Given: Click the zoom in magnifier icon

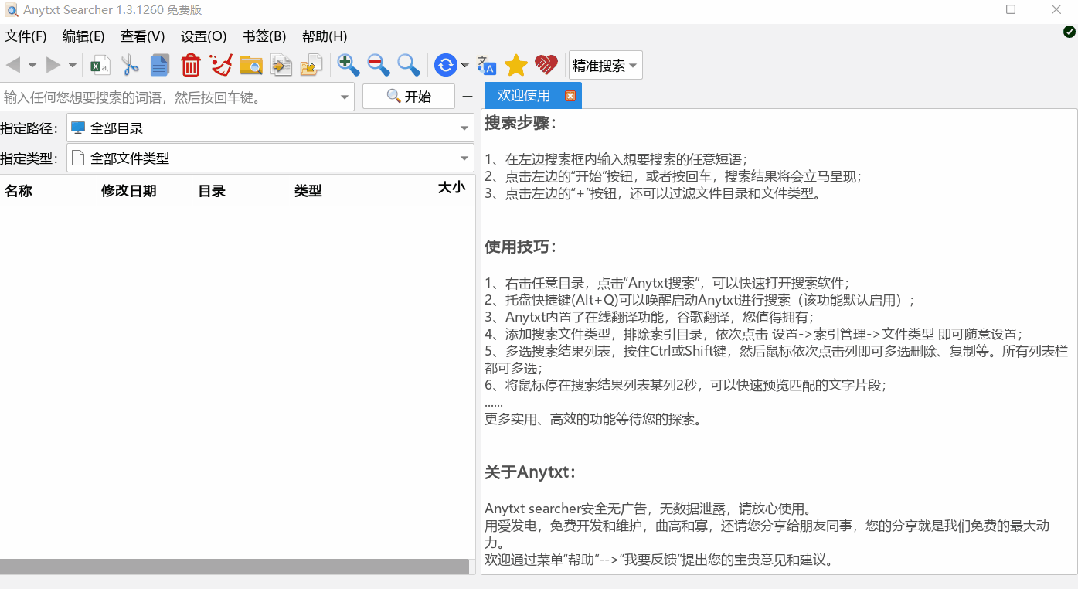Looking at the screenshot, I should coord(348,65).
